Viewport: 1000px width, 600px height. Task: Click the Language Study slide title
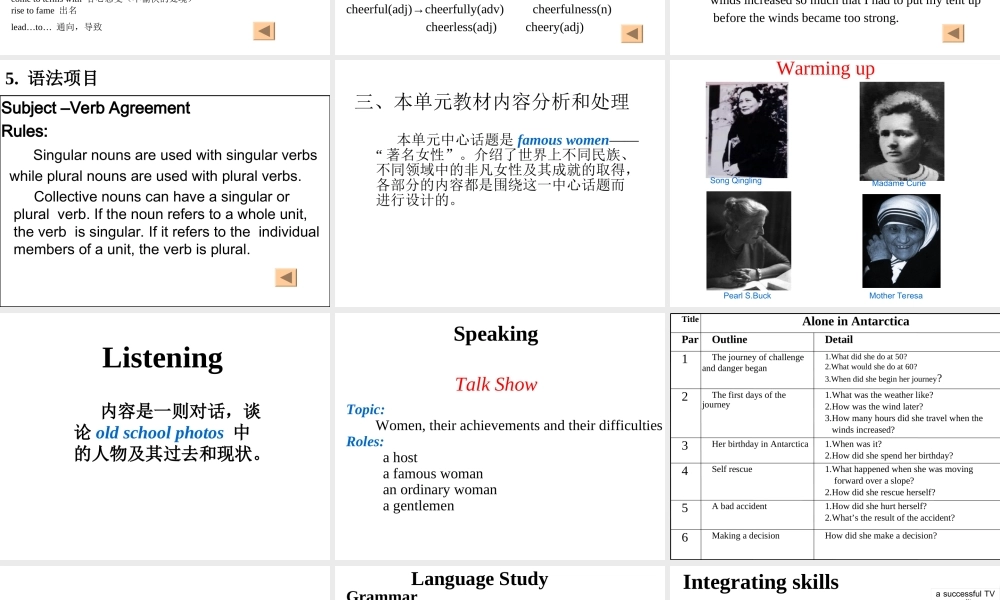(480, 578)
